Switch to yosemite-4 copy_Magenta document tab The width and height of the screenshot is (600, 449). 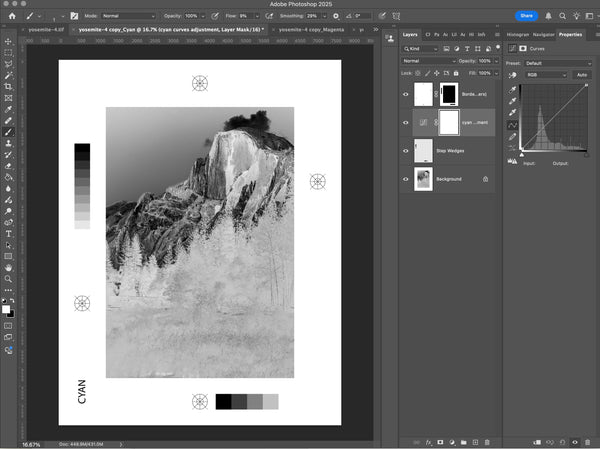click(311, 29)
